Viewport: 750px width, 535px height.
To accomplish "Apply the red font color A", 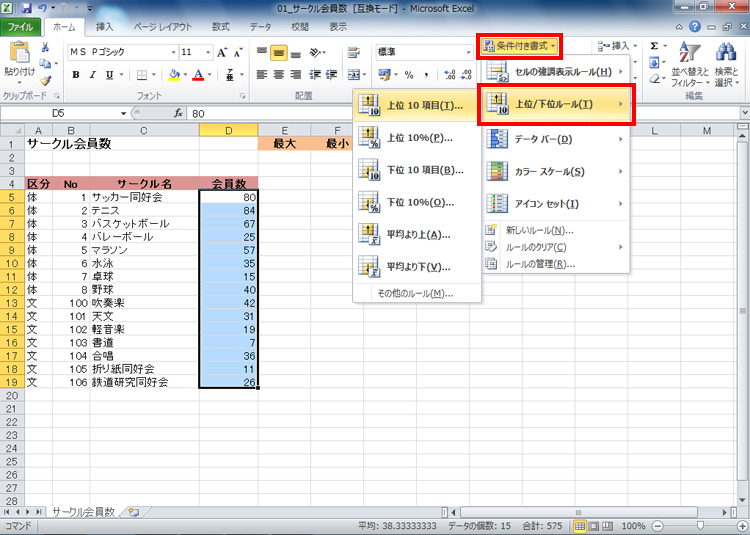I will (198, 75).
